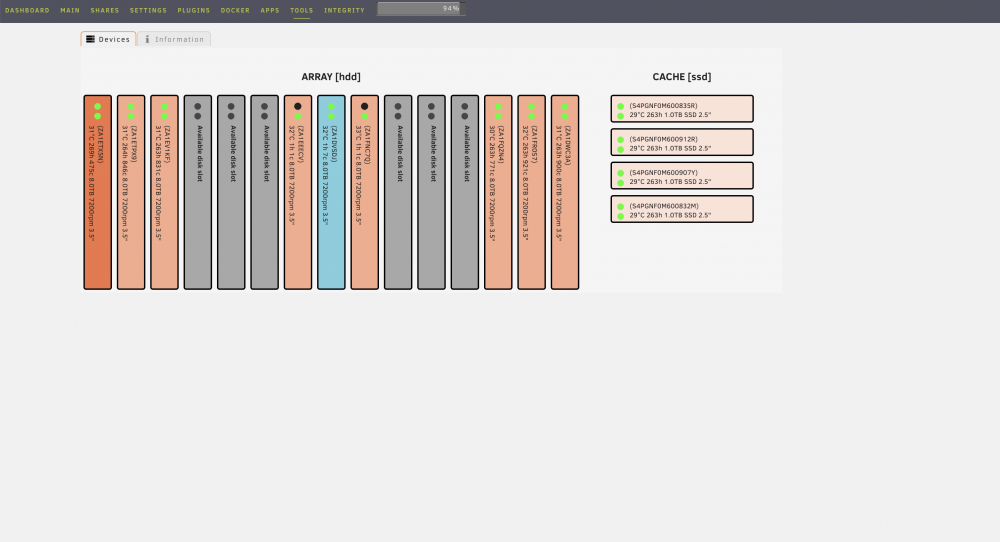Click empty slot left of ZA1FQZN4 drive
Image resolution: width=1000 pixels, height=542 pixels.
tap(465, 192)
